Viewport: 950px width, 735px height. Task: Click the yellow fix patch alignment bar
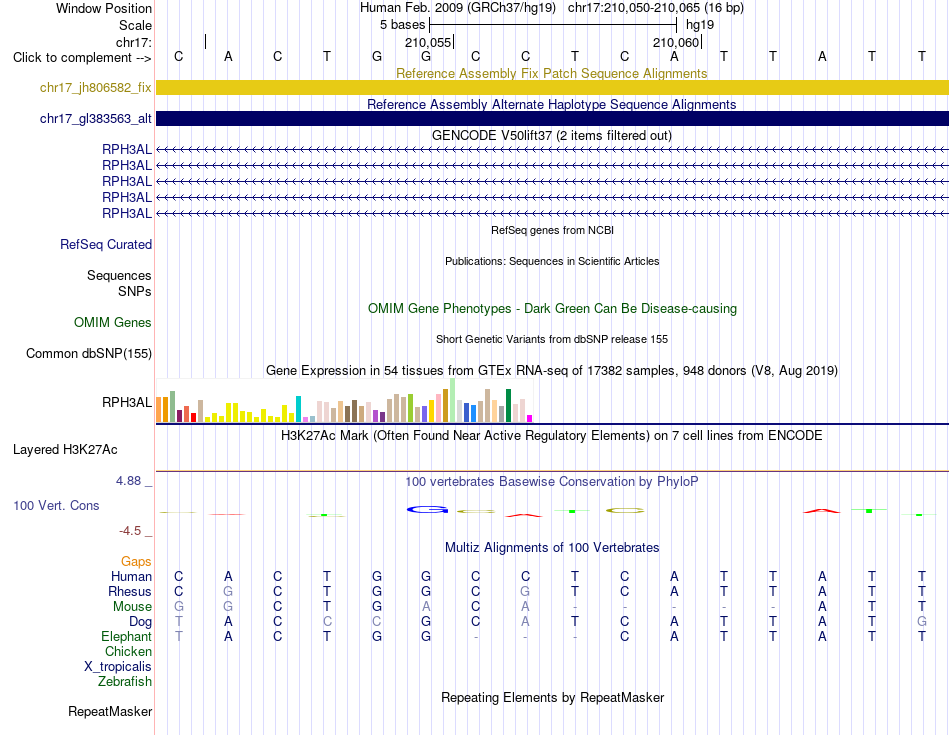pyautogui.click(x=552, y=87)
